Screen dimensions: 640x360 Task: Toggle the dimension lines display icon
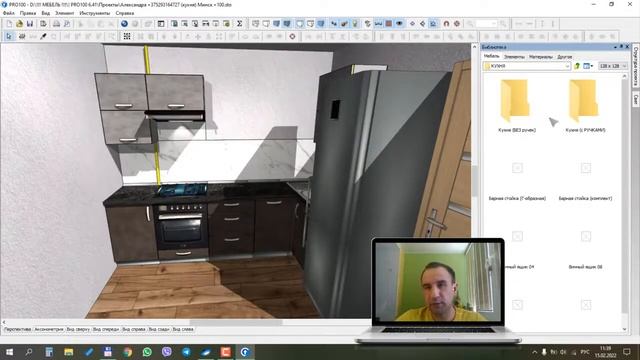(378, 24)
